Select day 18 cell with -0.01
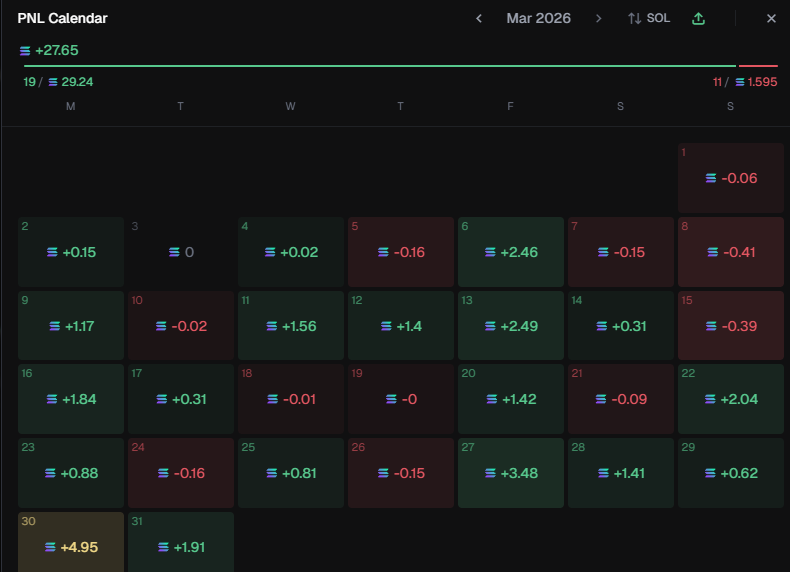Viewport: 790px width, 572px height. click(291, 399)
